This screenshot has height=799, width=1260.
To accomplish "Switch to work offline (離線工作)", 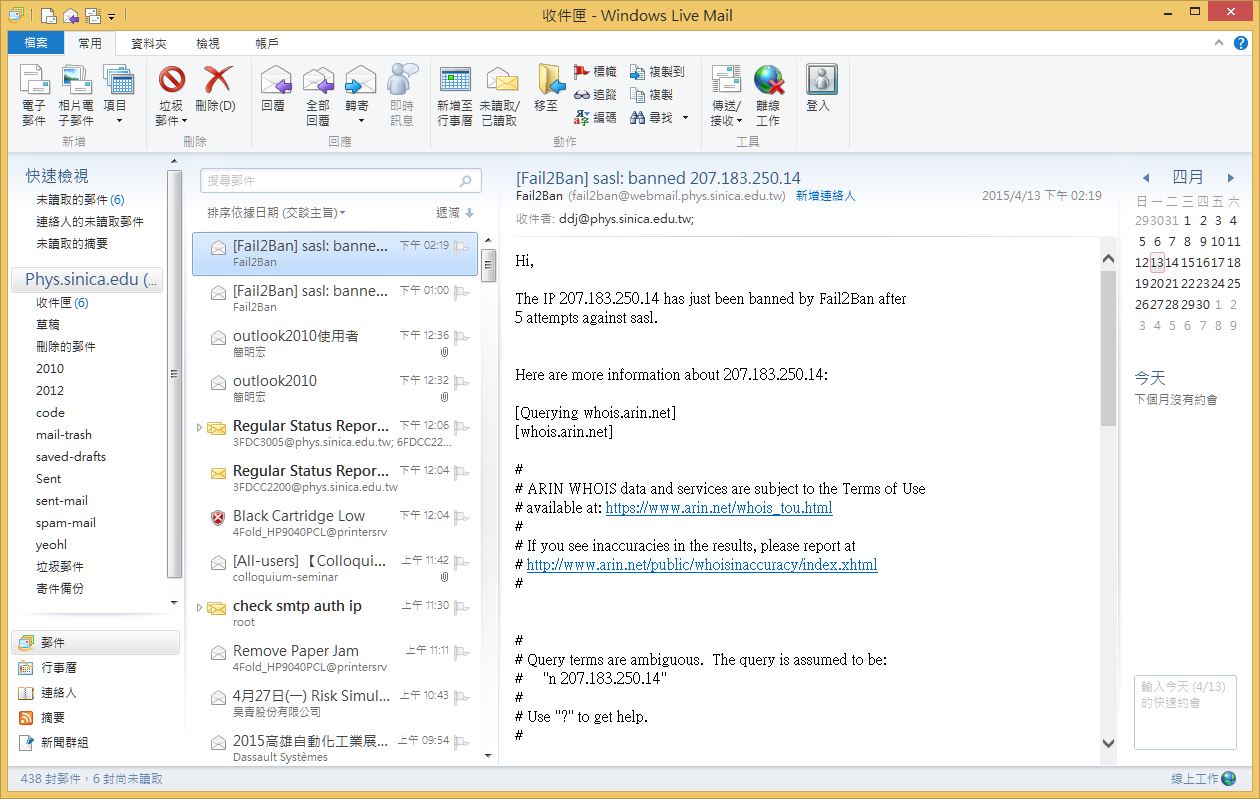I will click(768, 95).
